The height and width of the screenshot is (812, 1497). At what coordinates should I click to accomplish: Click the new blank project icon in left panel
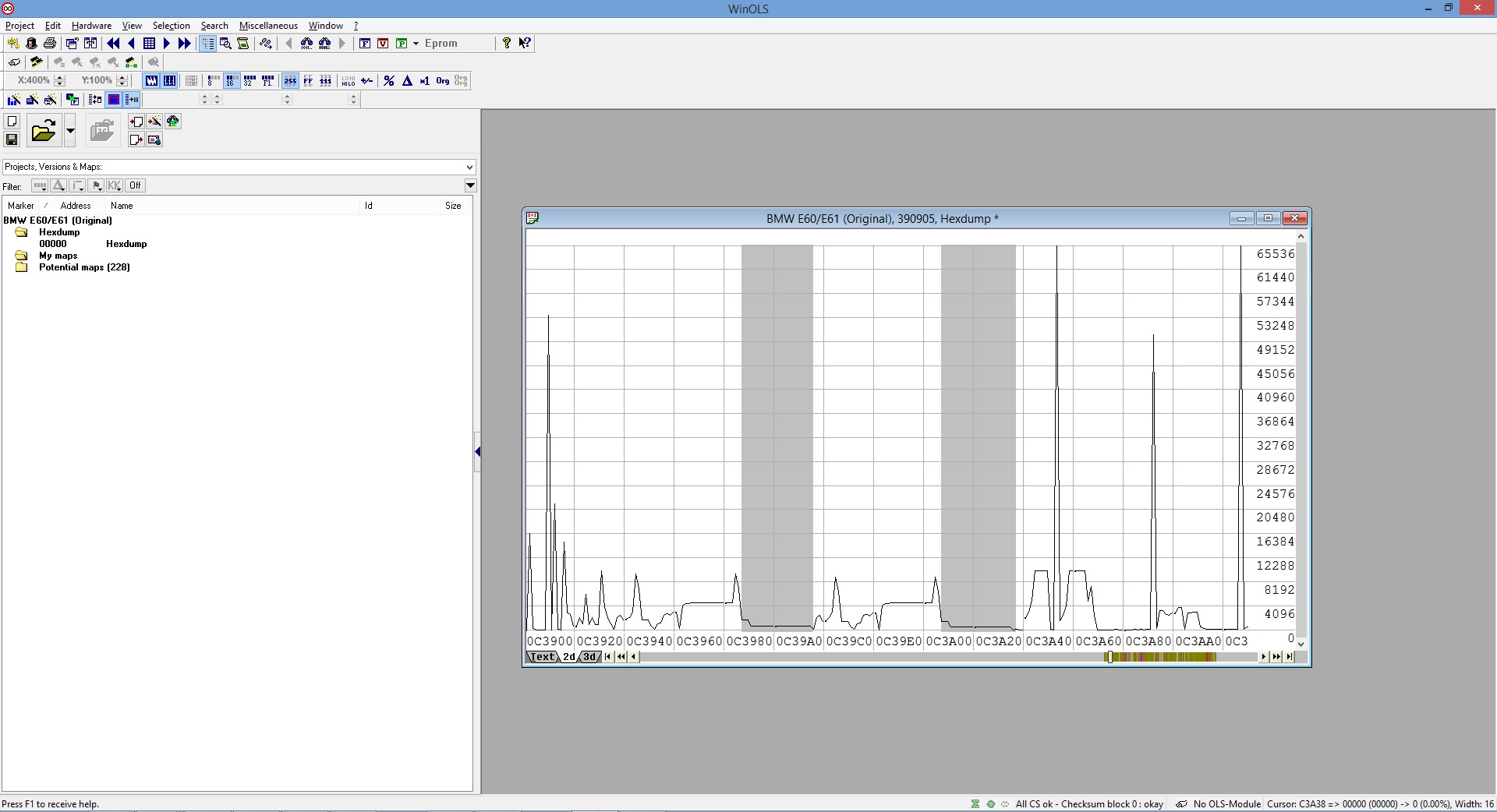click(x=12, y=122)
